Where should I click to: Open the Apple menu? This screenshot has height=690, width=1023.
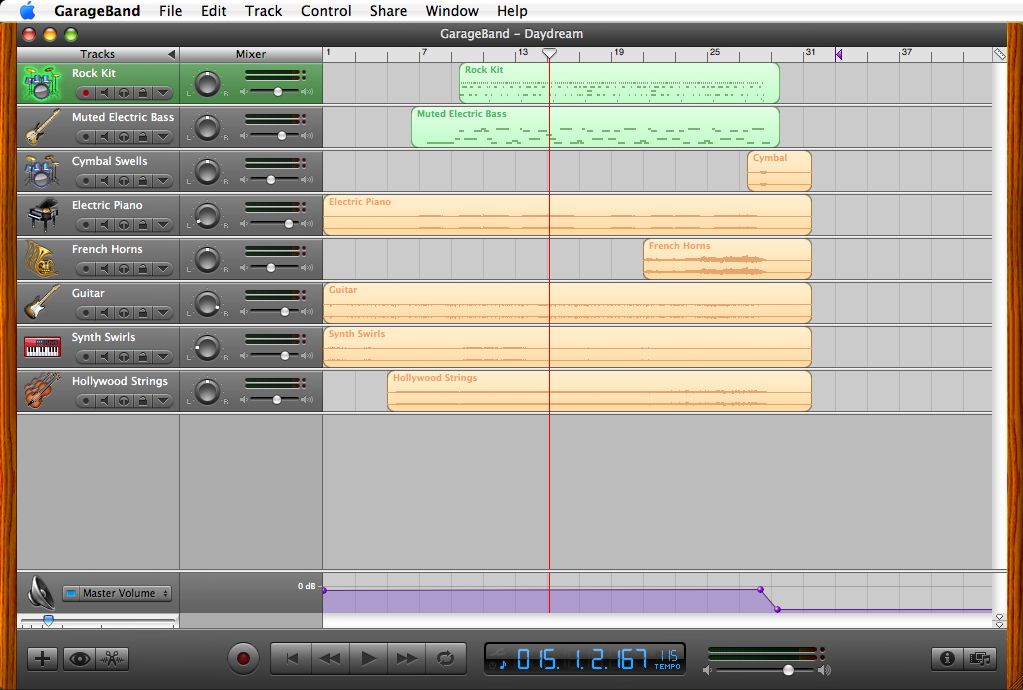click(27, 10)
